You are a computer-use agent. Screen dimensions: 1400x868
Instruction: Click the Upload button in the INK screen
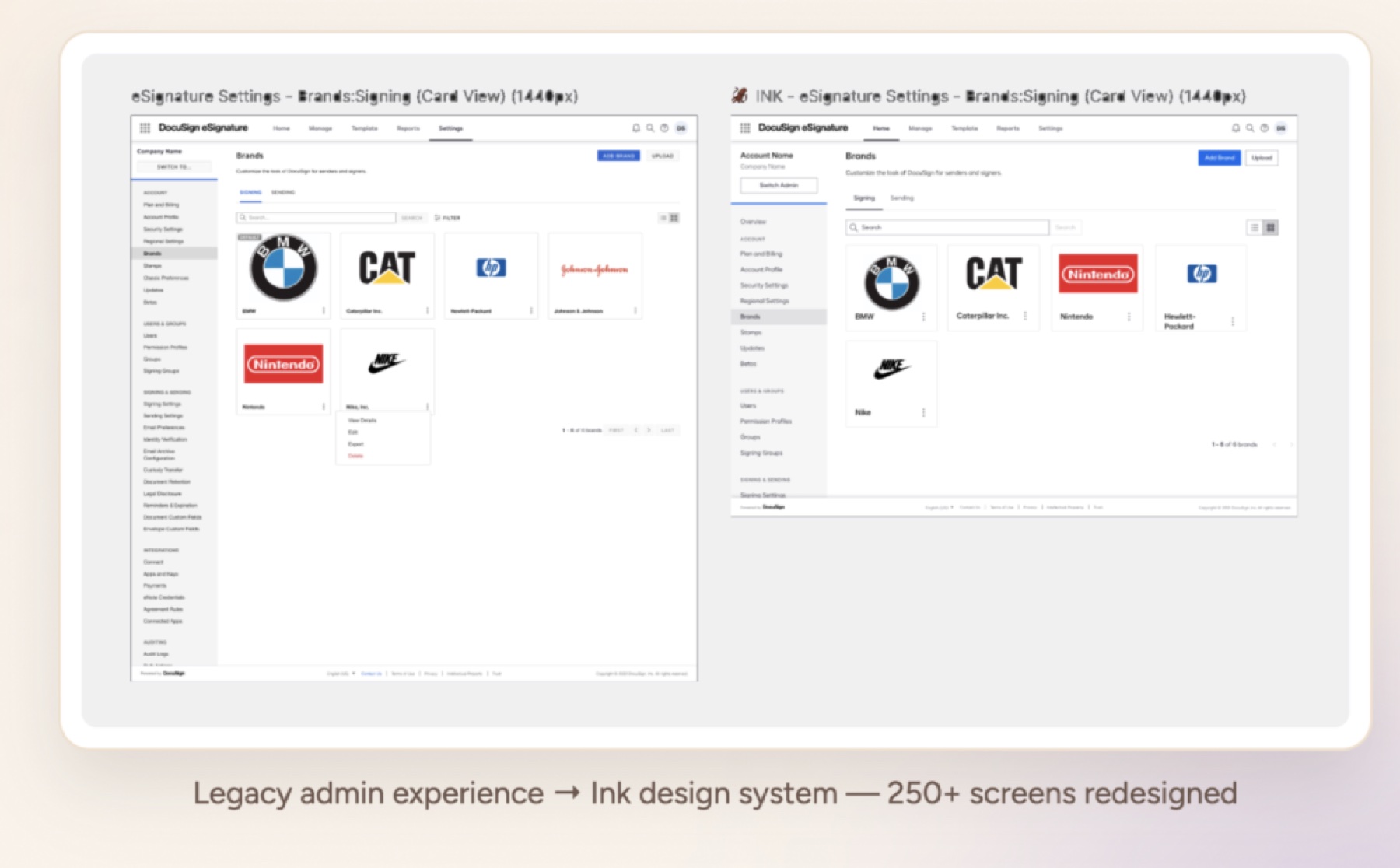pos(1262,158)
